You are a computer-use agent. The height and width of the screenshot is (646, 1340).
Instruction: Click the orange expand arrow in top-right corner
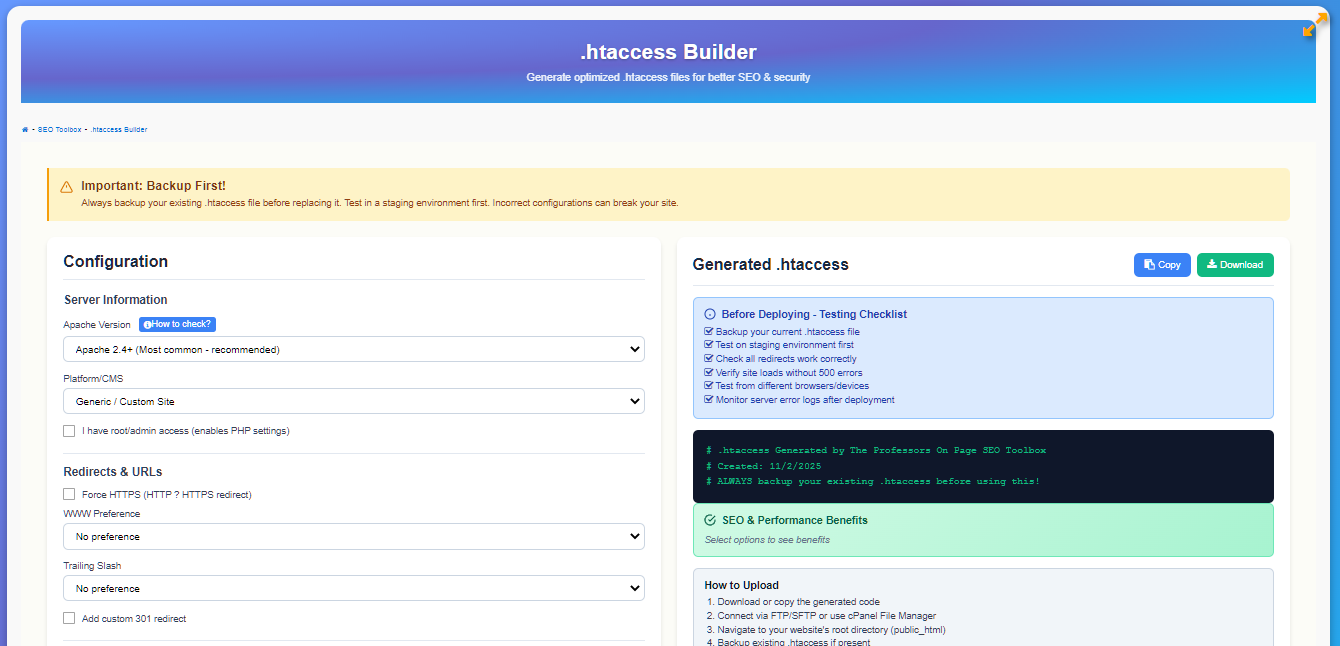tap(1313, 26)
